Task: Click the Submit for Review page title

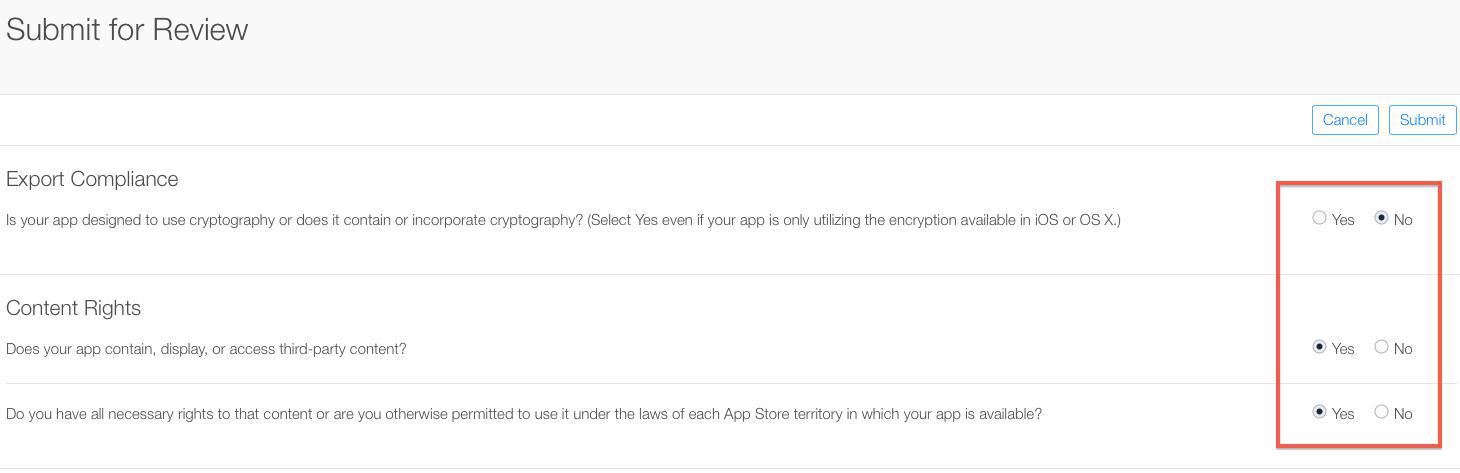Action: [x=127, y=30]
